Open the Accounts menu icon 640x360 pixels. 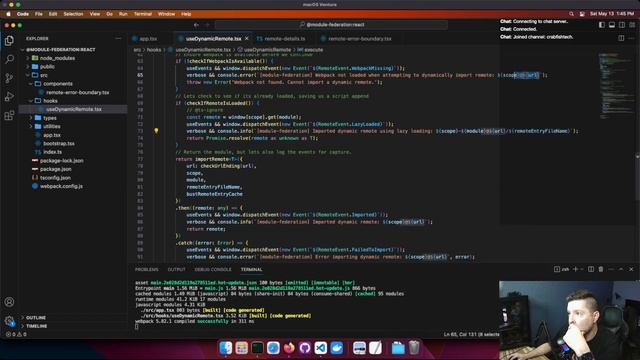pos(9,302)
